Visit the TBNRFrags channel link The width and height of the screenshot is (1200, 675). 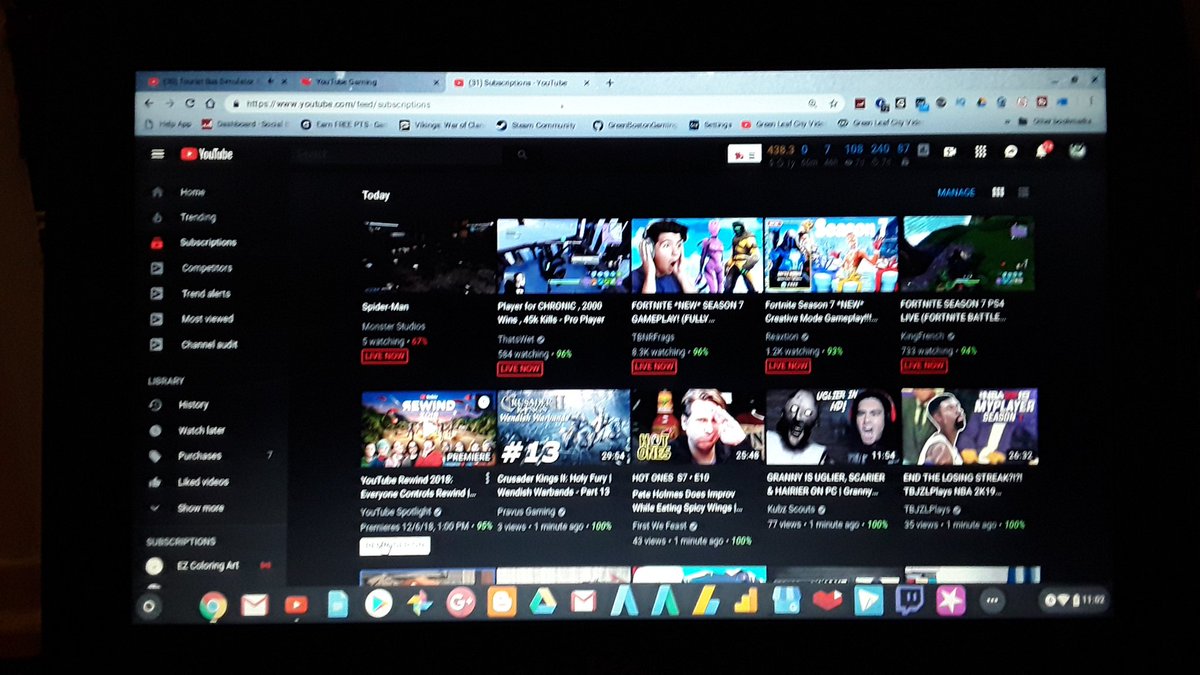(654, 339)
